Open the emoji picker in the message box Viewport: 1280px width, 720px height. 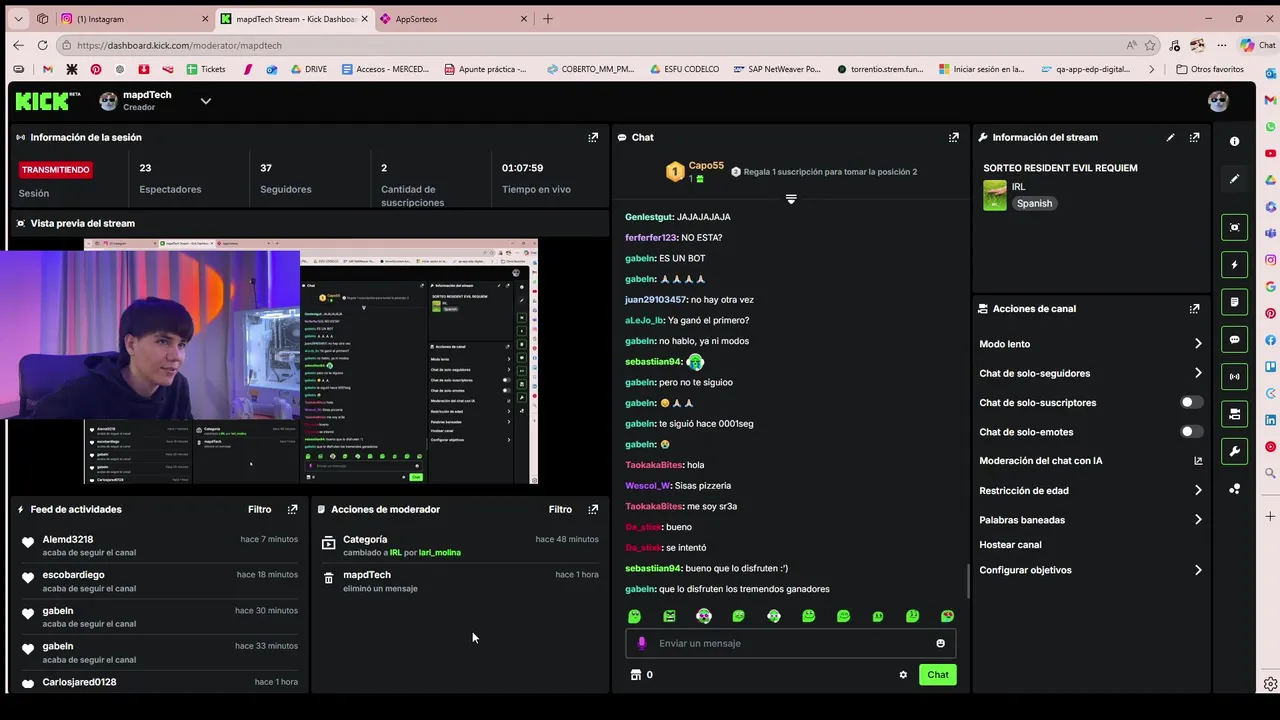click(940, 643)
